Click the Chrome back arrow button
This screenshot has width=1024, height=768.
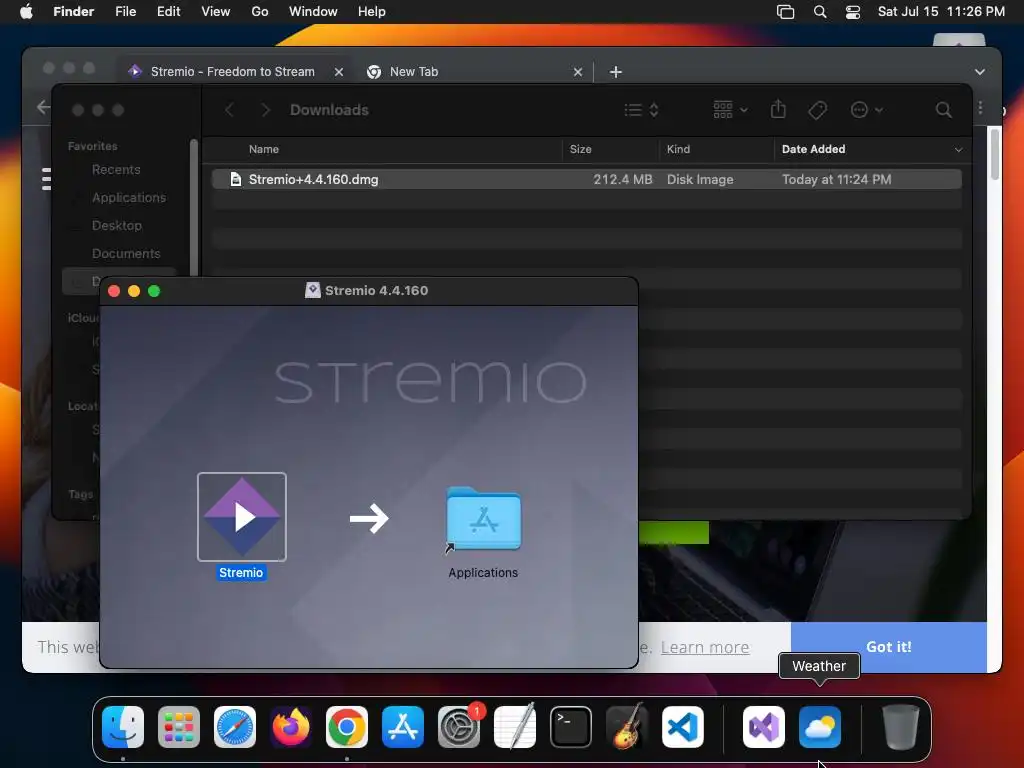tap(43, 107)
